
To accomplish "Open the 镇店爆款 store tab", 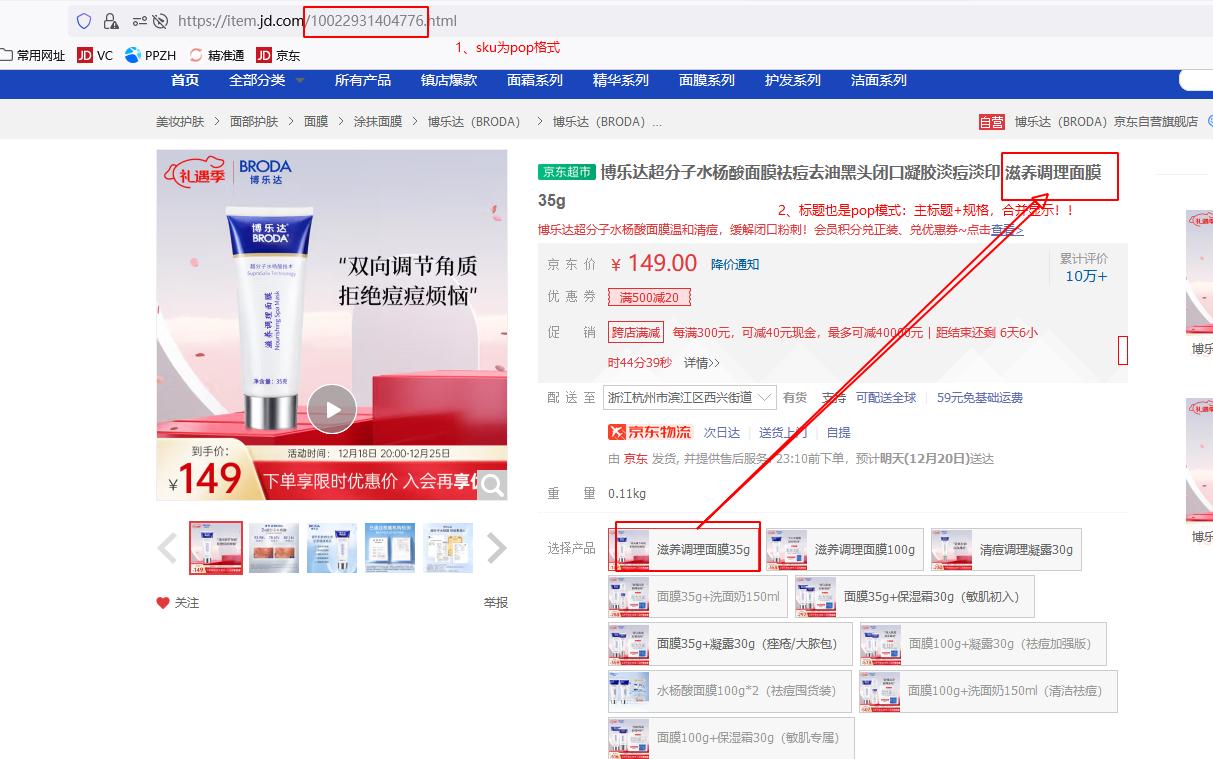I will click(x=449, y=80).
